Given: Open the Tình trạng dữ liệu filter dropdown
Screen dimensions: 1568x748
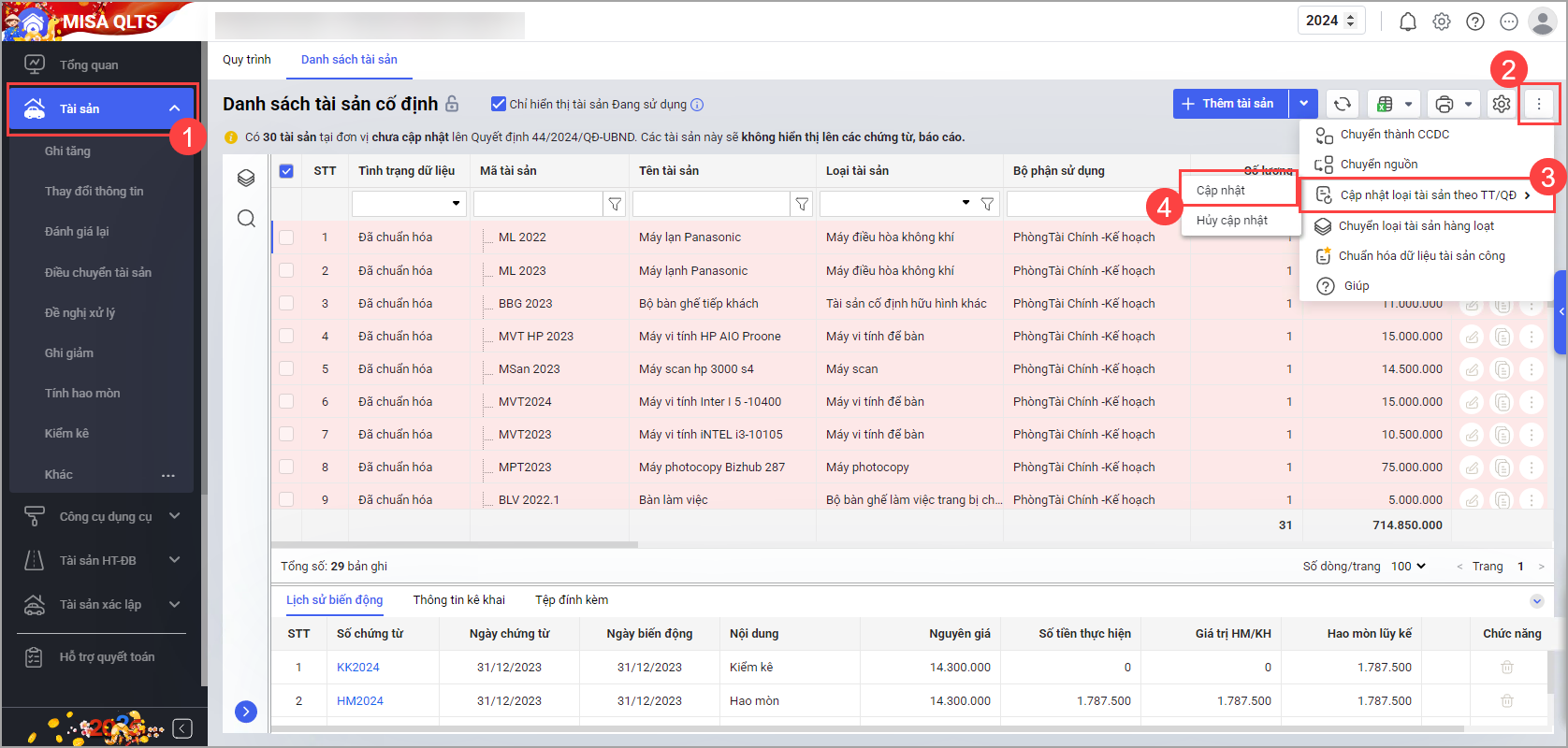Looking at the screenshot, I should tap(409, 203).
